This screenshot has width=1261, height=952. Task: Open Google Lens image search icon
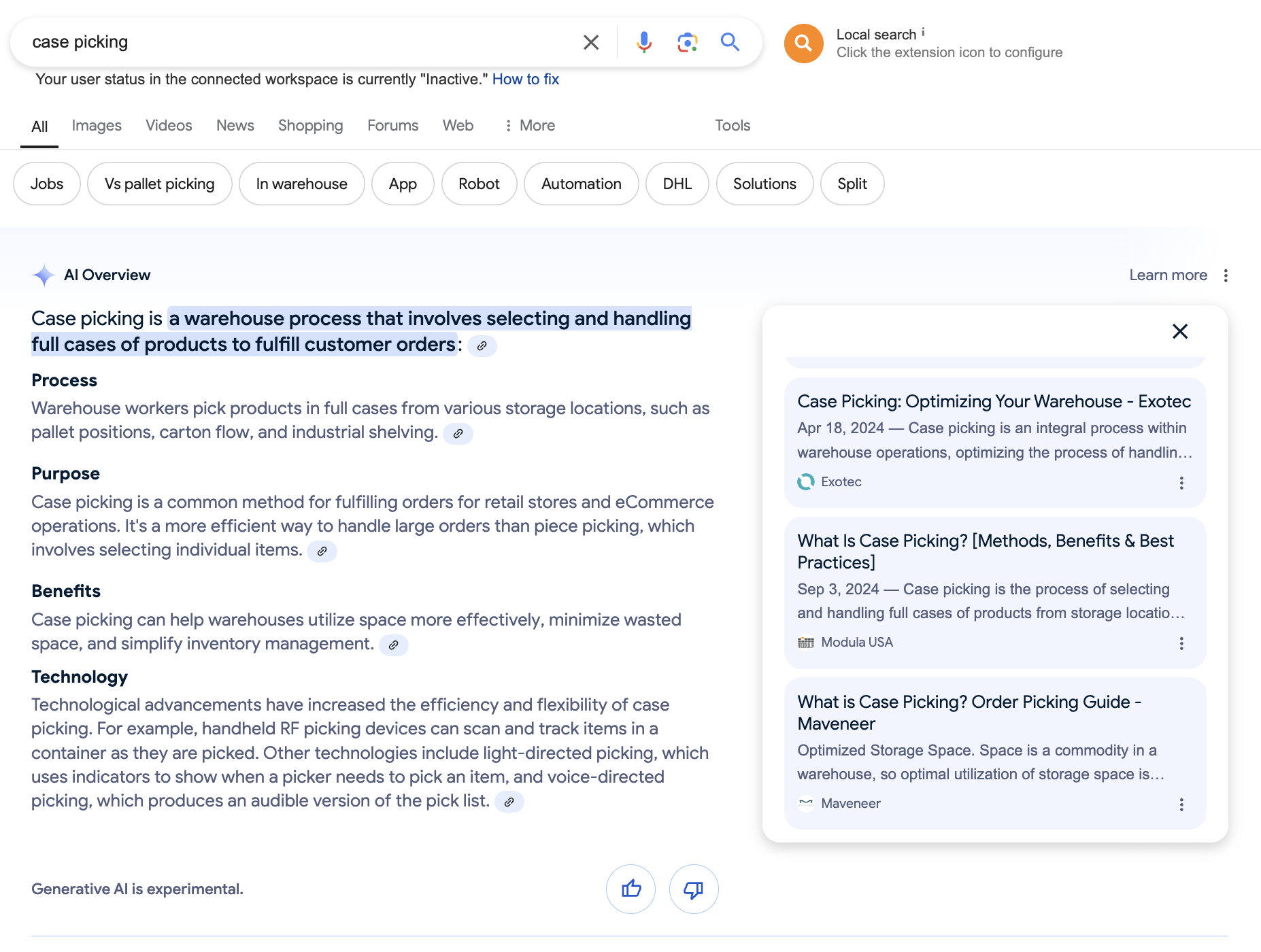[x=687, y=42]
